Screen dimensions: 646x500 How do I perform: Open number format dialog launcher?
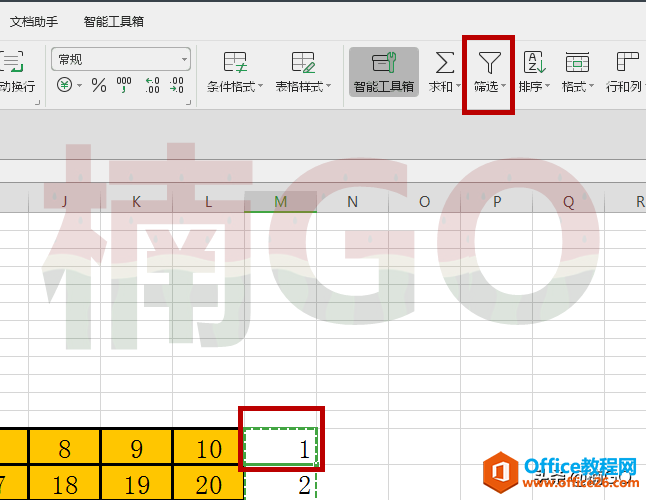pos(189,102)
